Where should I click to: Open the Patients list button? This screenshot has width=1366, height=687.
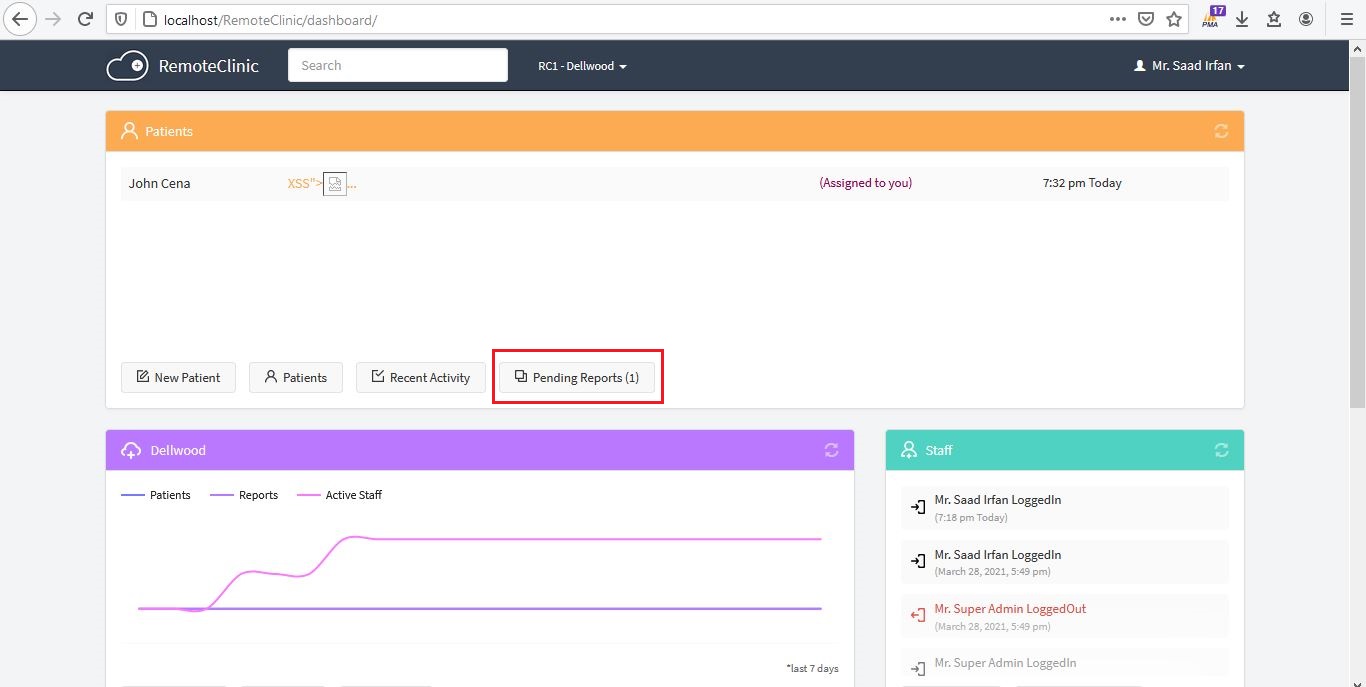295,377
